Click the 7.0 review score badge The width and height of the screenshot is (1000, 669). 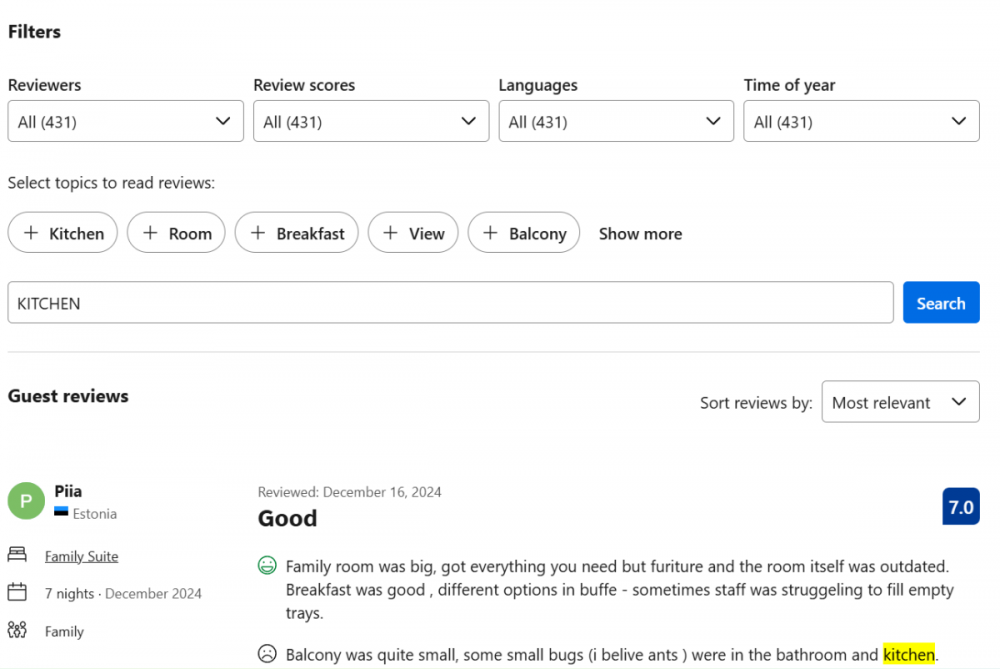pyautogui.click(x=960, y=507)
